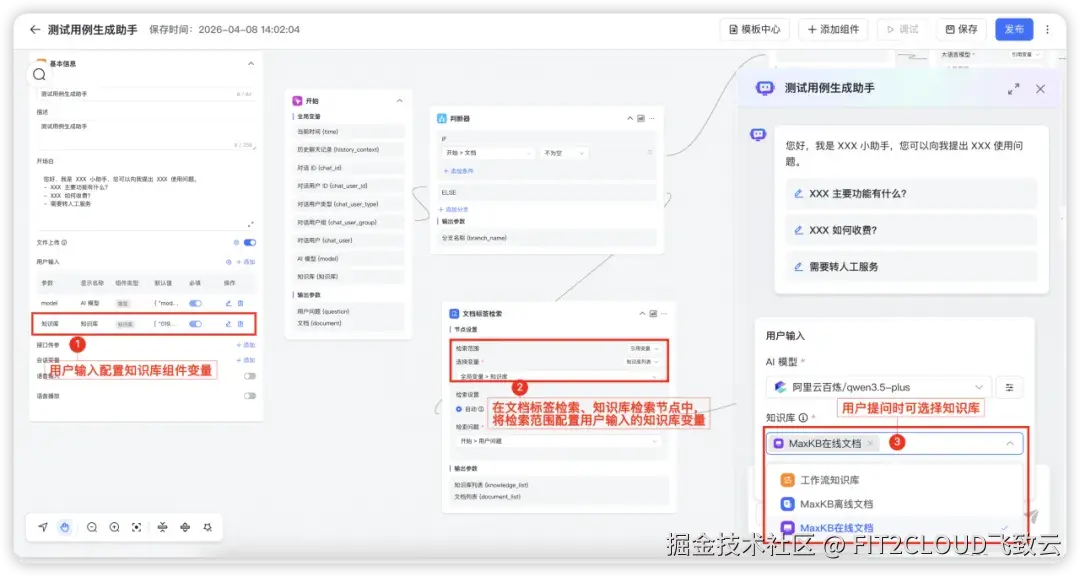Click 对话 ID (chat_id) variable
1080x577 pixels.
click(349, 167)
